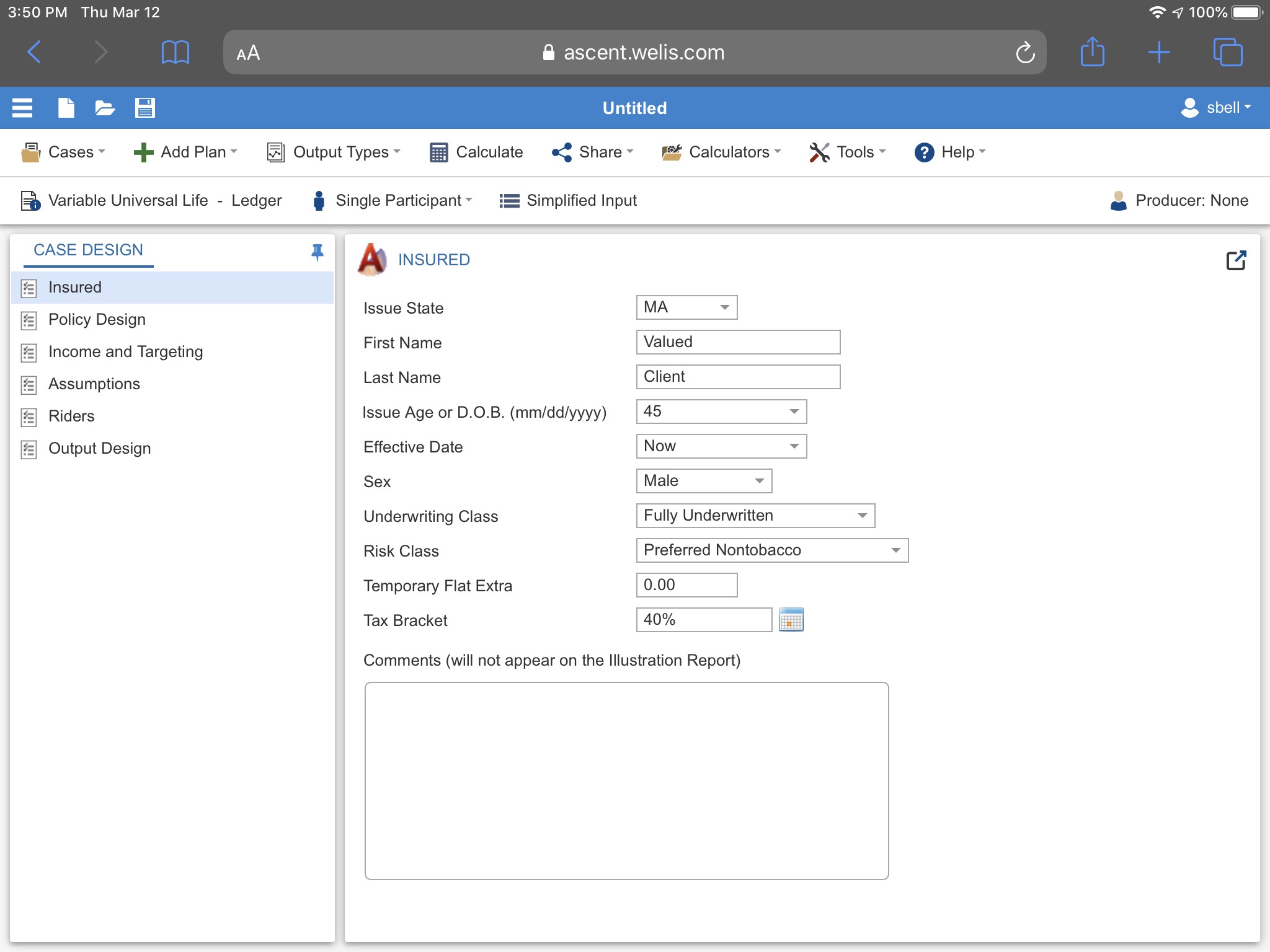Click the save floppy disk icon
This screenshot has width=1270, height=952.
(x=144, y=108)
